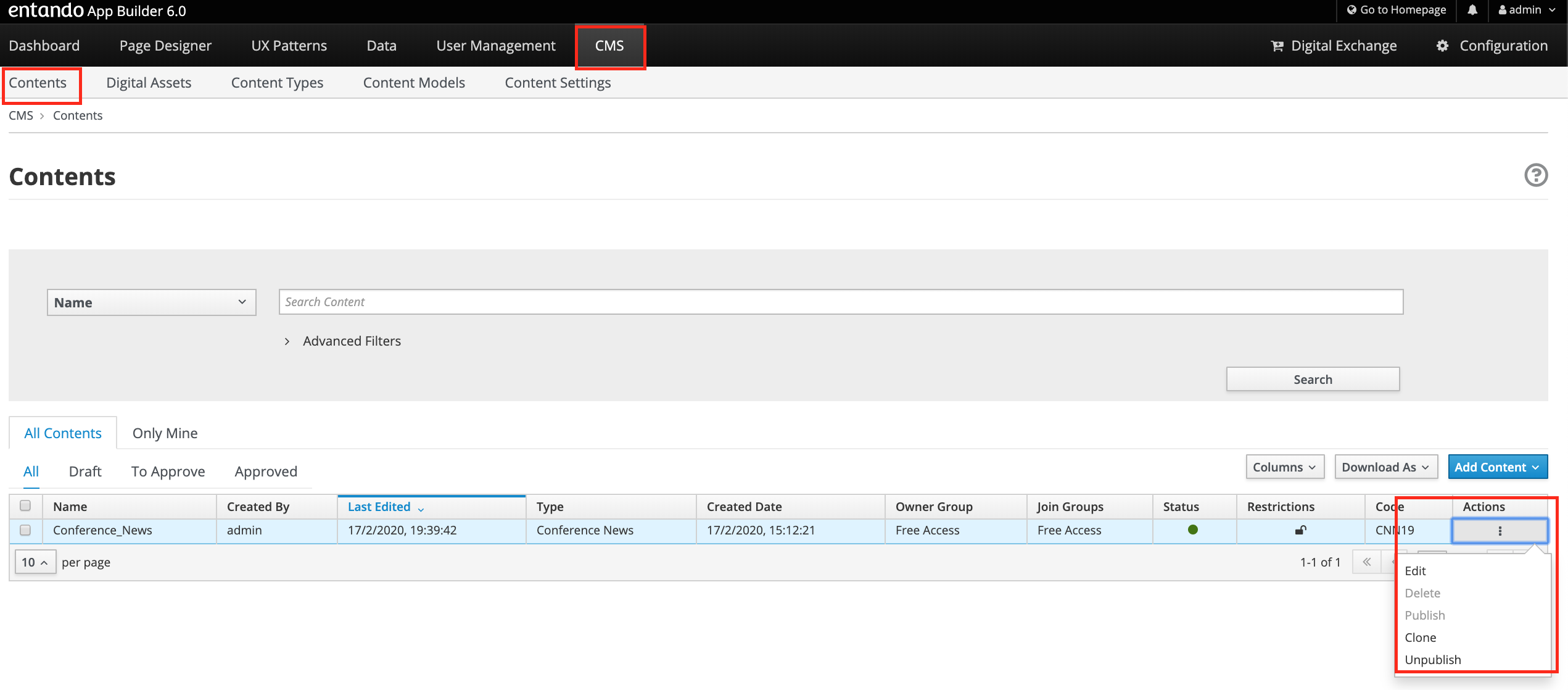Check the Conference_News row checkbox
1568x690 pixels.
(25, 530)
